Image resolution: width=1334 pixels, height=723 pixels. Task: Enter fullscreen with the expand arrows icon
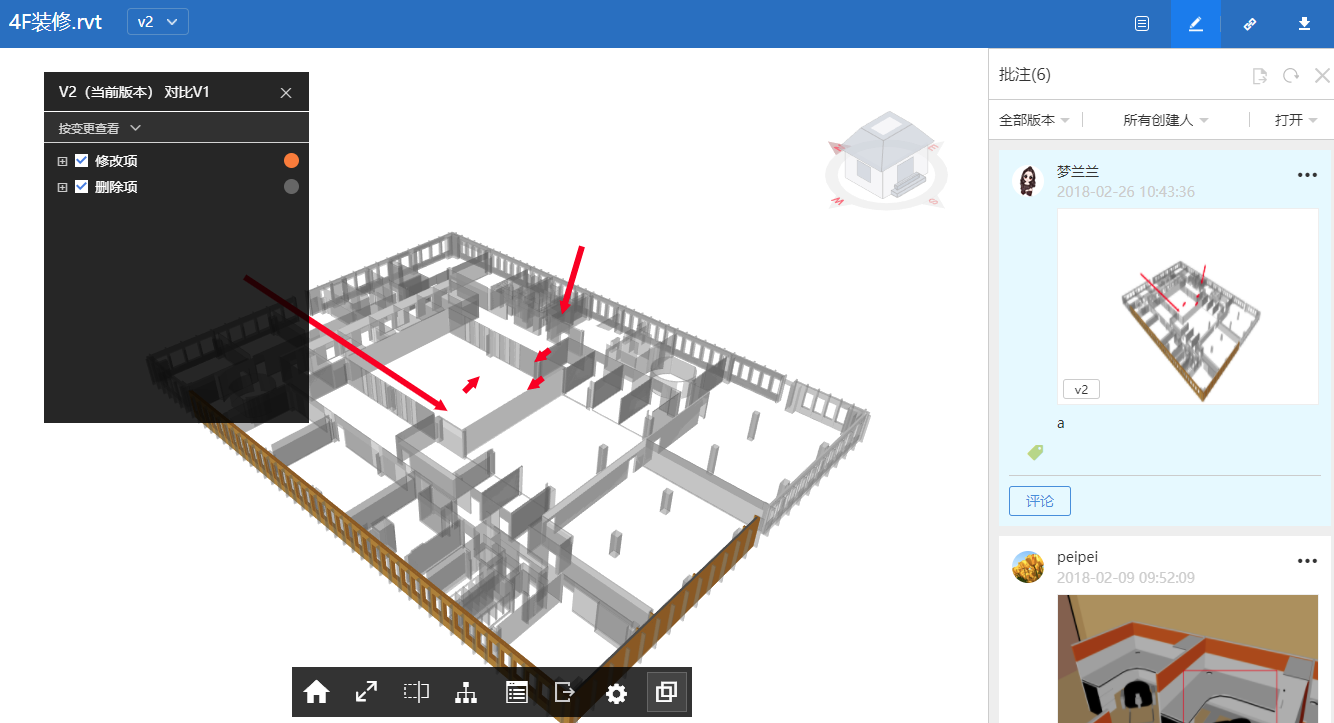(367, 692)
